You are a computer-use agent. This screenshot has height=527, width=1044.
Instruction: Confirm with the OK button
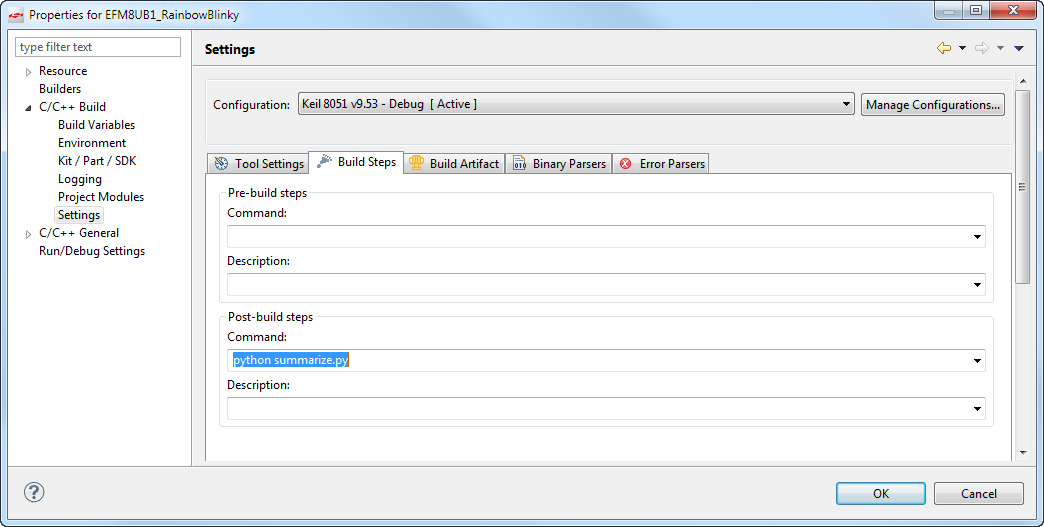(x=881, y=494)
